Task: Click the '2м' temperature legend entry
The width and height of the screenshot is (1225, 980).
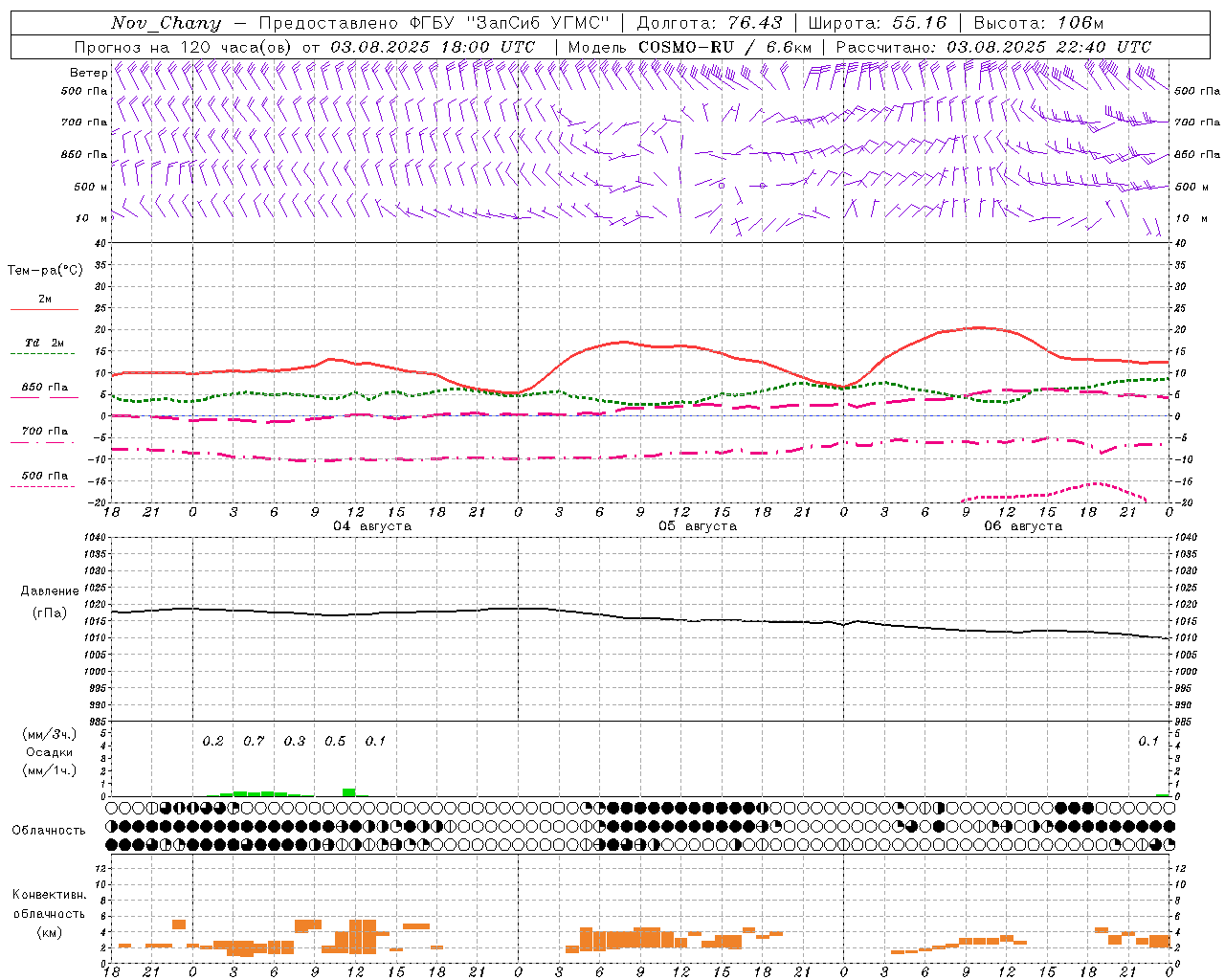Action: pos(45,300)
